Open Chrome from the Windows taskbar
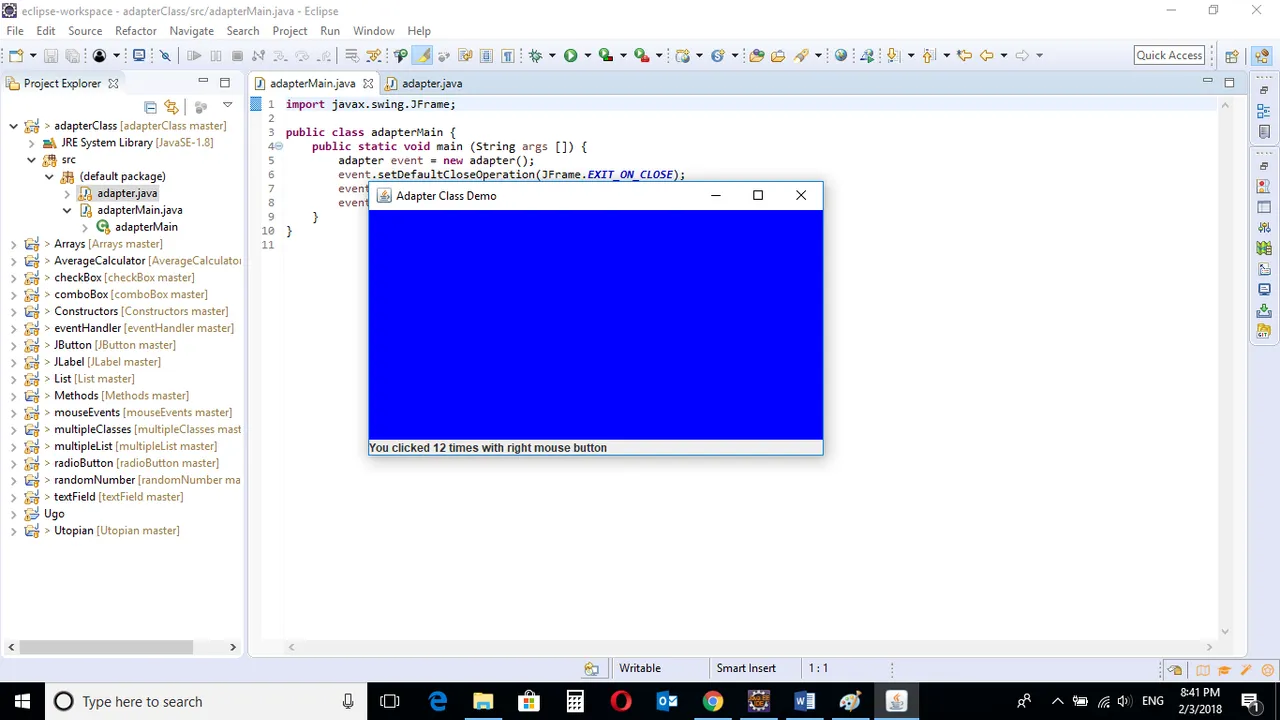The image size is (1280, 720). click(x=712, y=701)
